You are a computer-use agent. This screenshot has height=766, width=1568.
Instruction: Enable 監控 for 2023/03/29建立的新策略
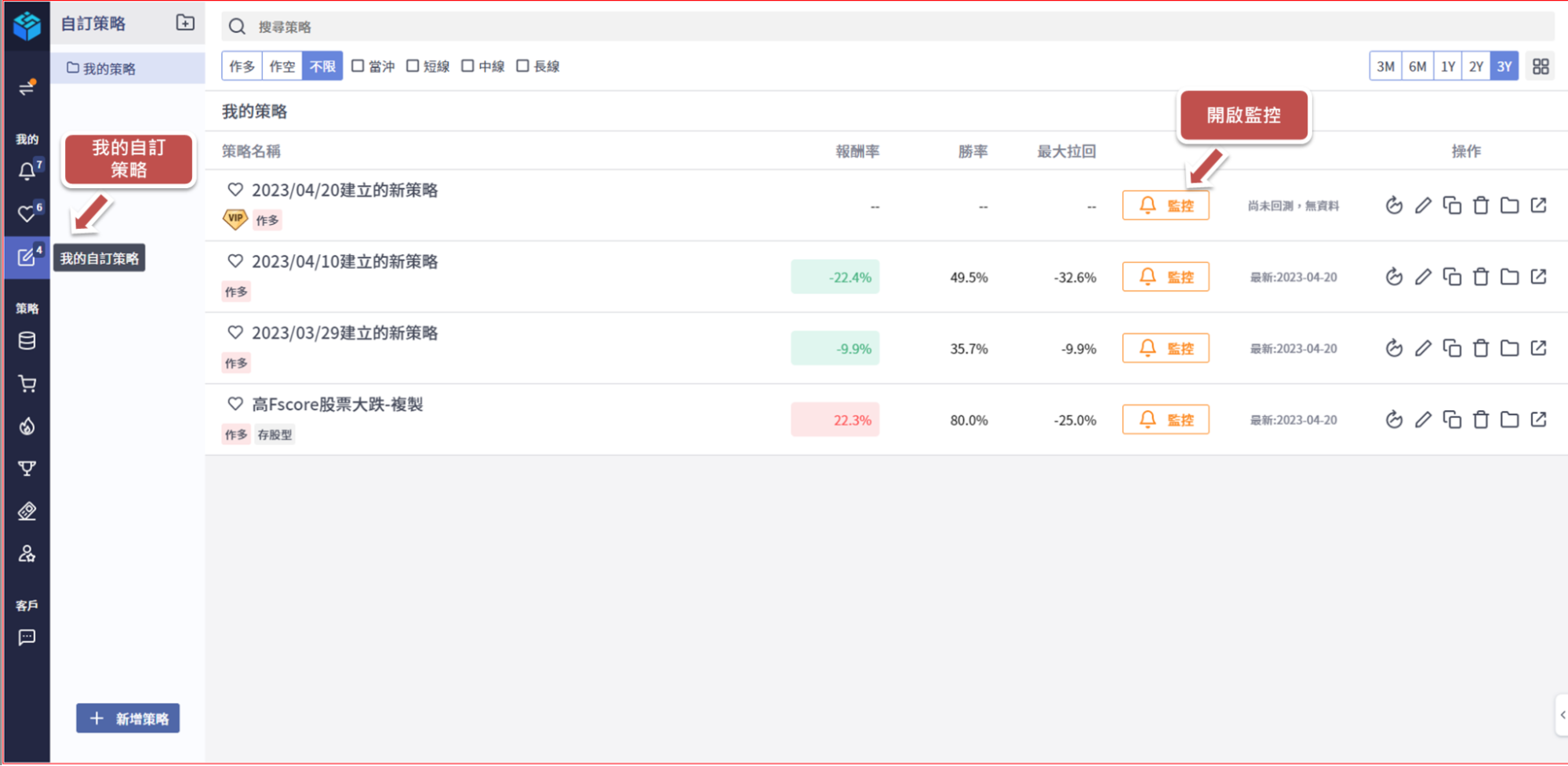1166,348
